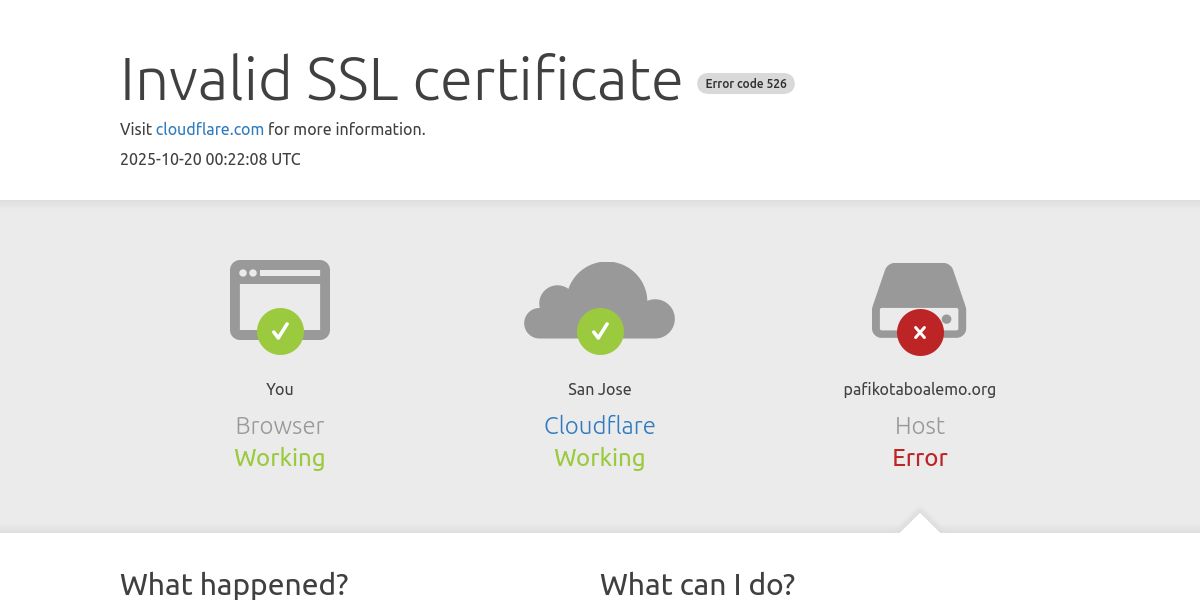Viewport: 1200px width, 600px height.
Task: Click the 2025-10-20 00:22:08 UTC timestamp
Action: coord(210,159)
